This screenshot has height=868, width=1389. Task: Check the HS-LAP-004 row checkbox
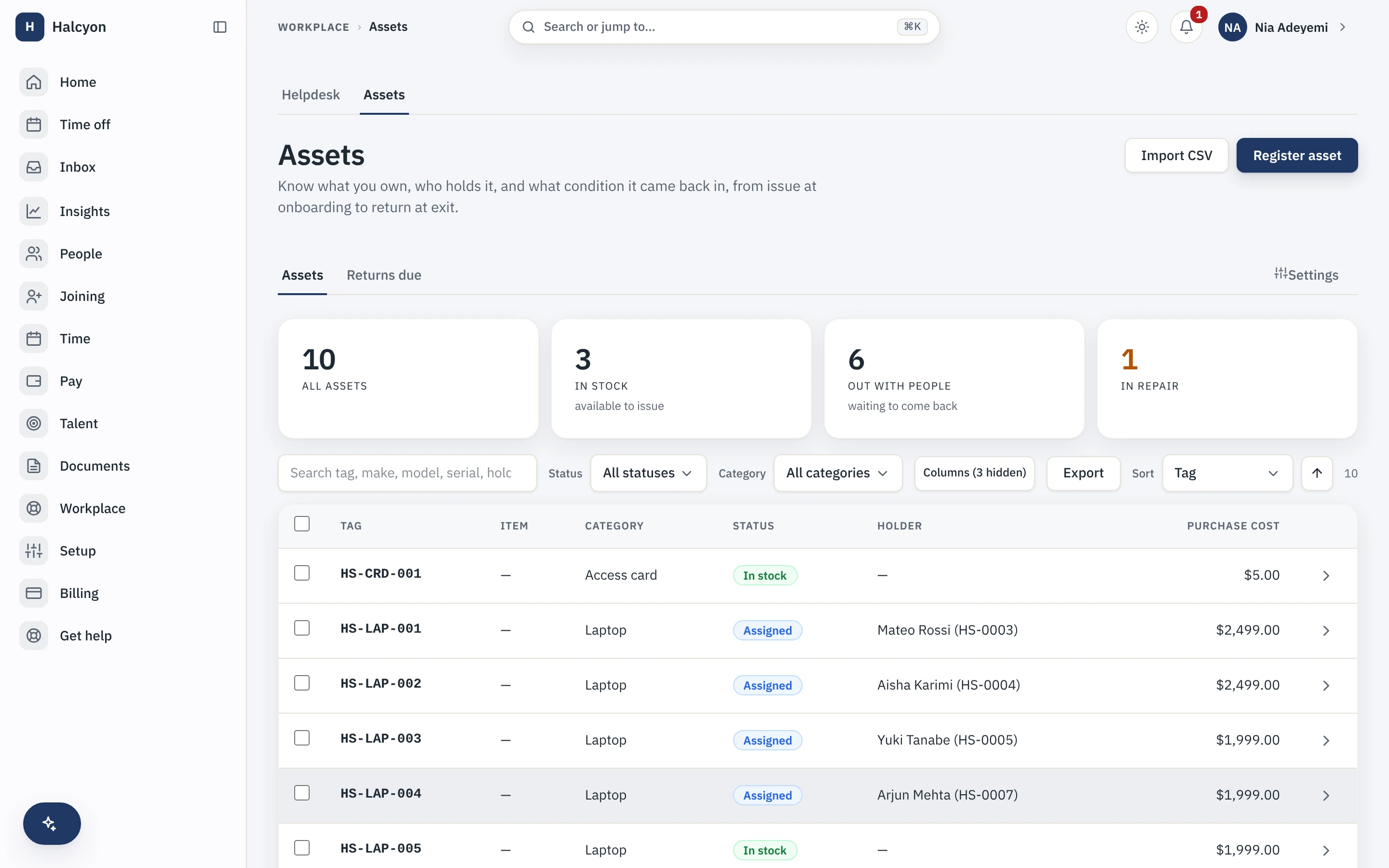(x=302, y=793)
